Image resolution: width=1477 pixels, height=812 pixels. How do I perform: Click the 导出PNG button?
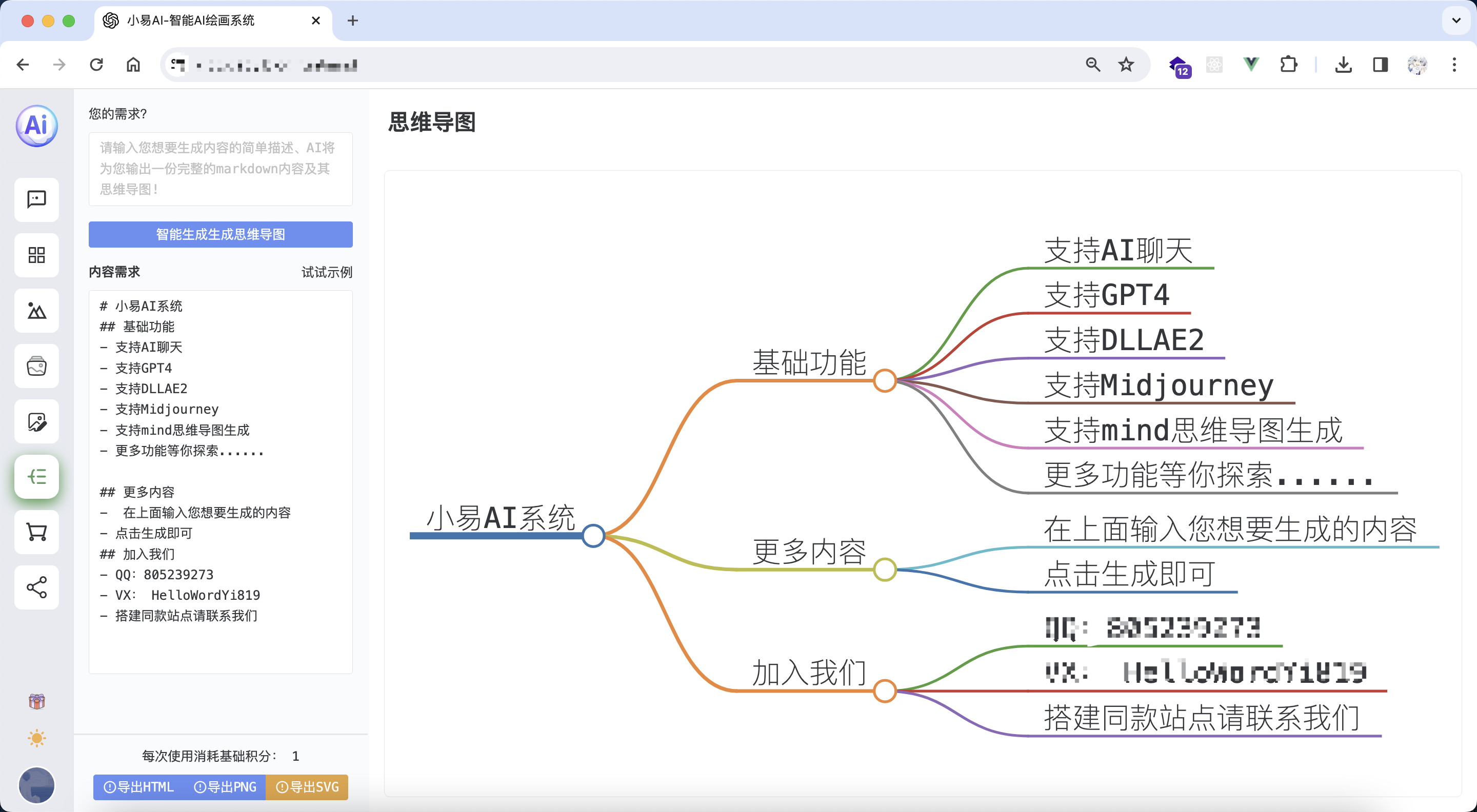225,787
